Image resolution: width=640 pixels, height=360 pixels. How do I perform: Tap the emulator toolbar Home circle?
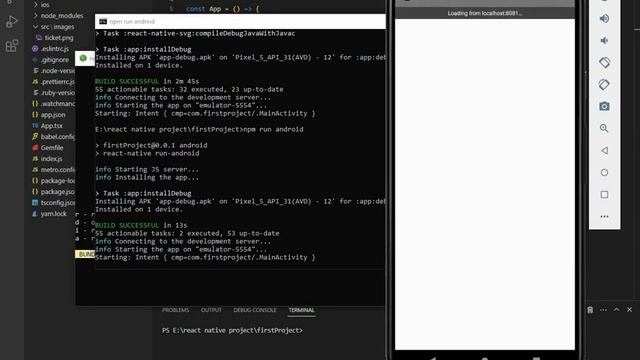click(x=604, y=173)
